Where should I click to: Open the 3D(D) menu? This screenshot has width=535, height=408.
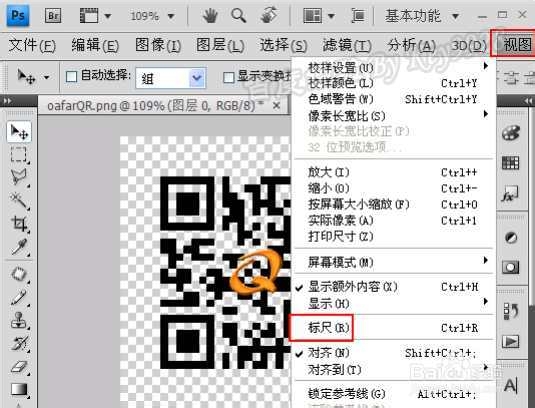point(469,45)
